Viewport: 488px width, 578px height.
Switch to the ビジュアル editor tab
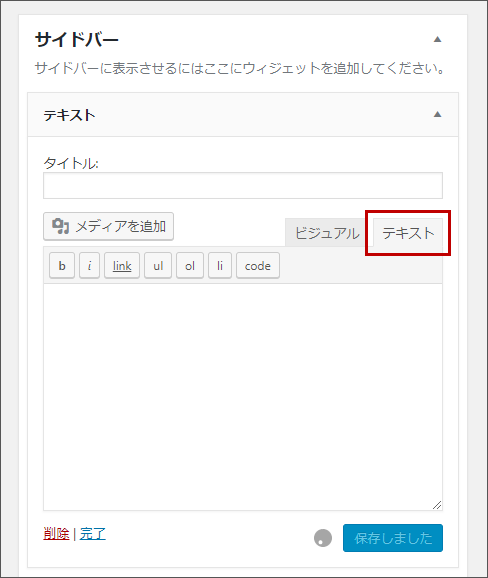click(x=327, y=233)
